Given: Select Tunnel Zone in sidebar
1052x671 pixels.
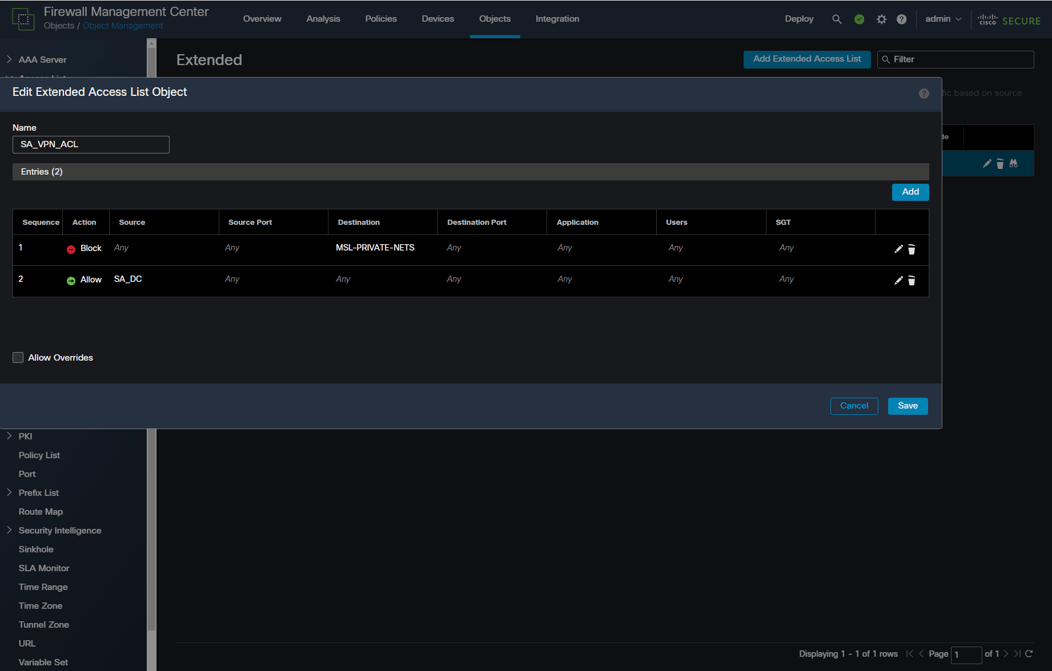Looking at the screenshot, I should (x=44, y=624).
